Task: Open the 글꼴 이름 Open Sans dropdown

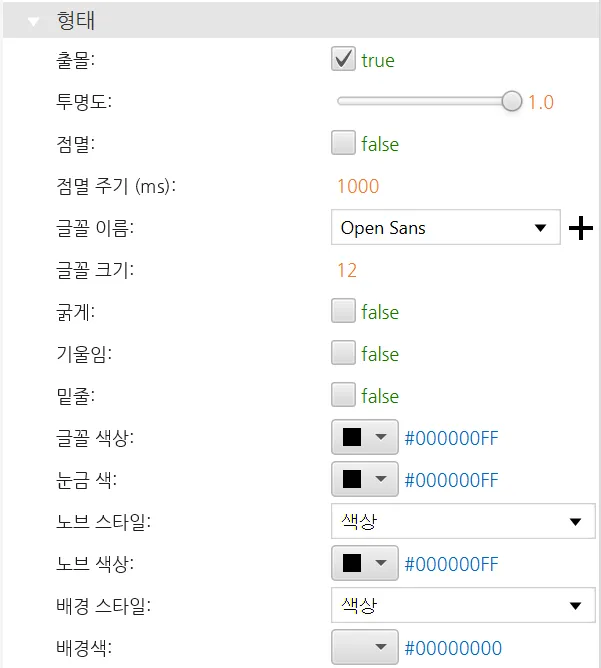Action: click(445, 228)
